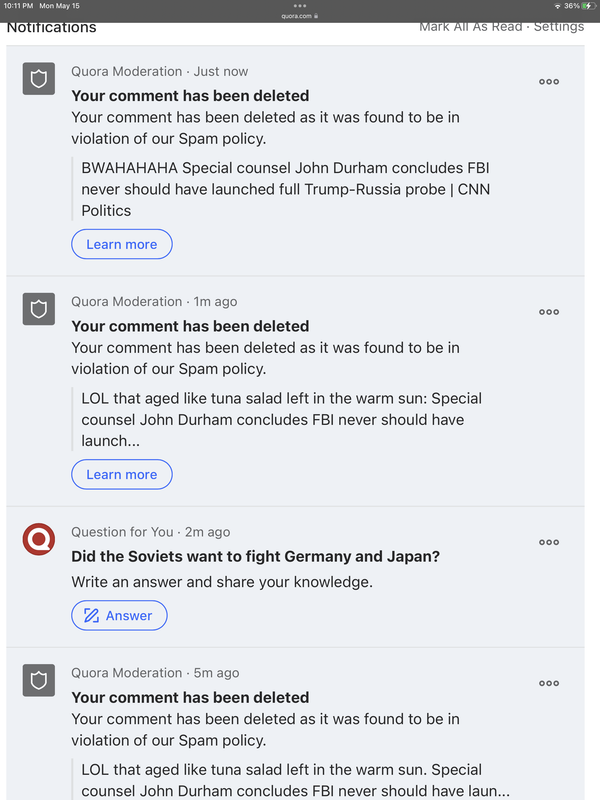Tap the quora.com address bar

[300, 16]
